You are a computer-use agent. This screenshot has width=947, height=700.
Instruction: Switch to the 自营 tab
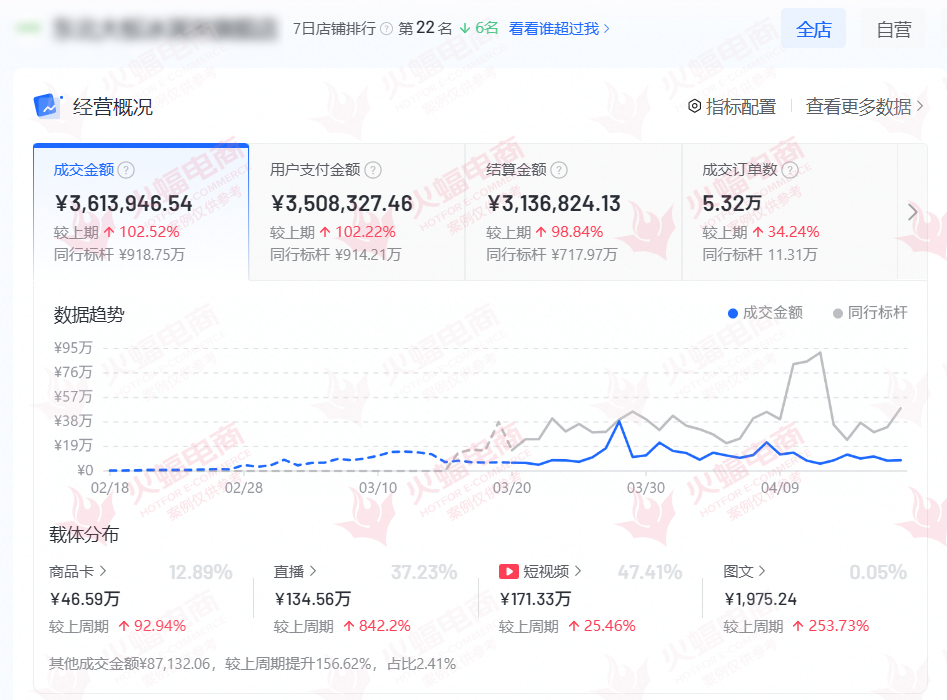[x=893, y=29]
